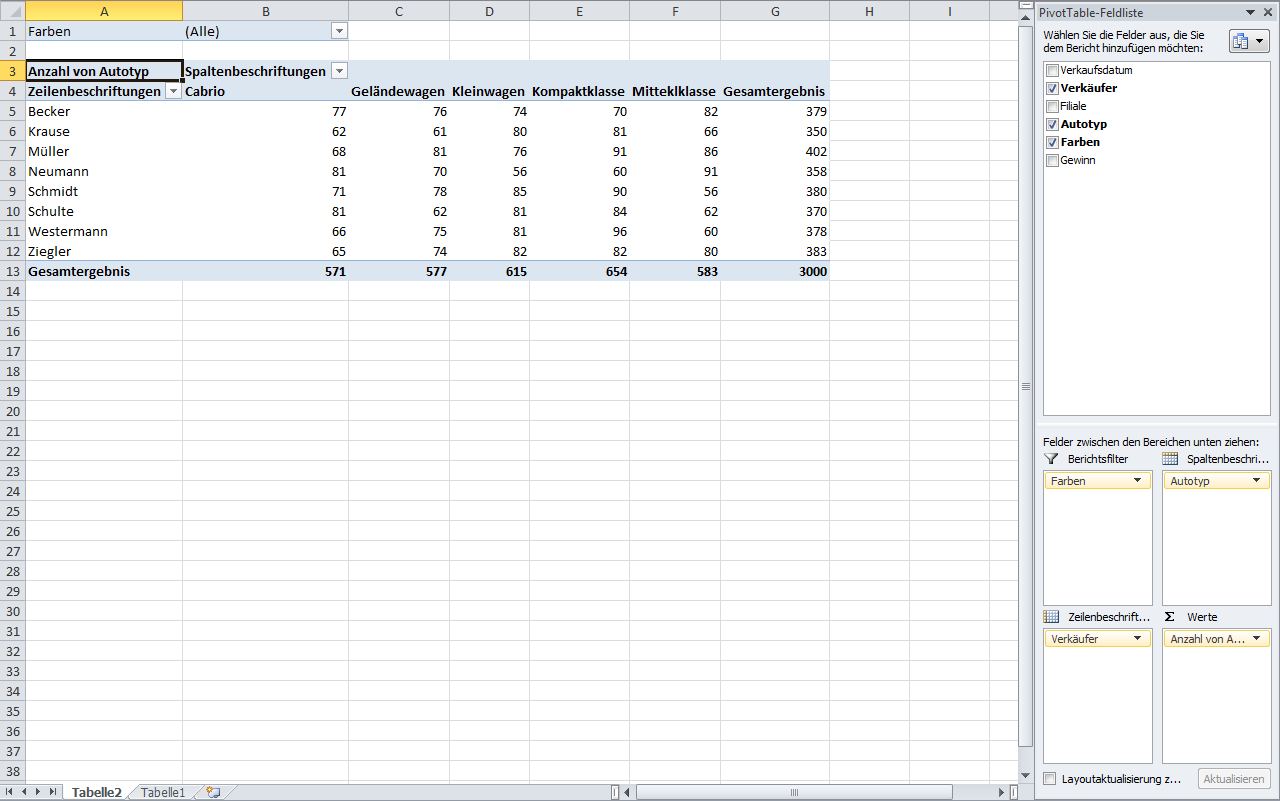1280x801 pixels.
Task: Select the Kleinwagen column label cell
Action: pyautogui.click(x=489, y=91)
